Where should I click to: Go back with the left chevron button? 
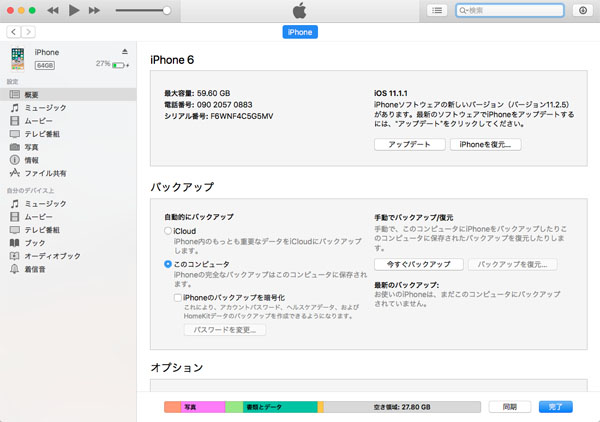pyautogui.click(x=14, y=32)
